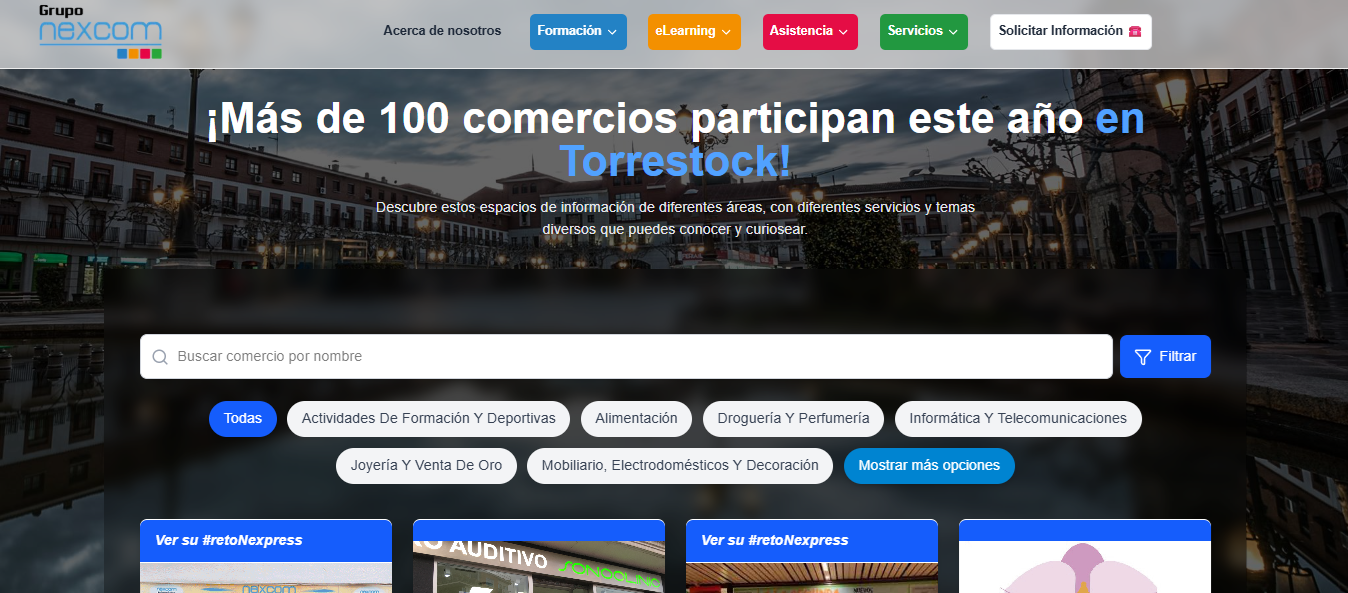Filter by Actividades De Formación Y Deportivas
The width and height of the screenshot is (1348, 593).
pyautogui.click(x=429, y=418)
